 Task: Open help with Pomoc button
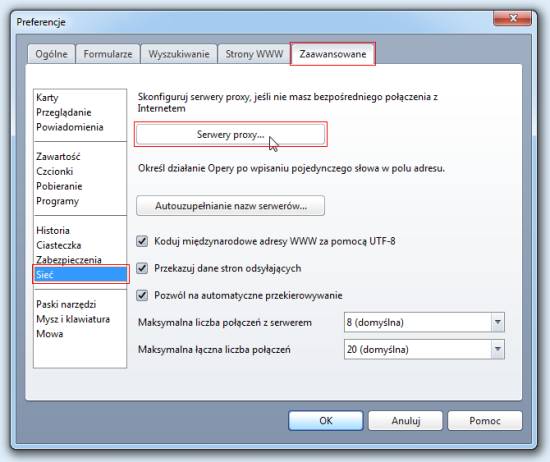(485, 421)
